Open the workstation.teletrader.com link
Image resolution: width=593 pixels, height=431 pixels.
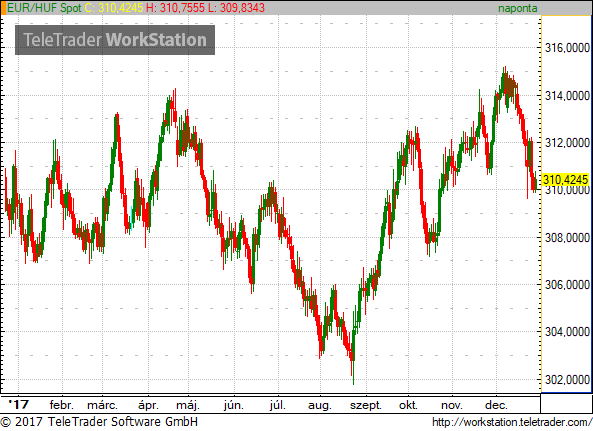point(512,422)
